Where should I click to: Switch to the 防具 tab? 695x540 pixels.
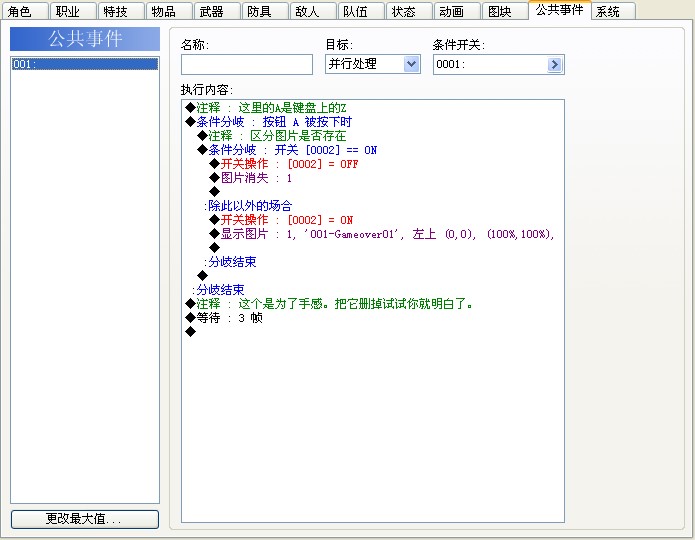coord(265,11)
